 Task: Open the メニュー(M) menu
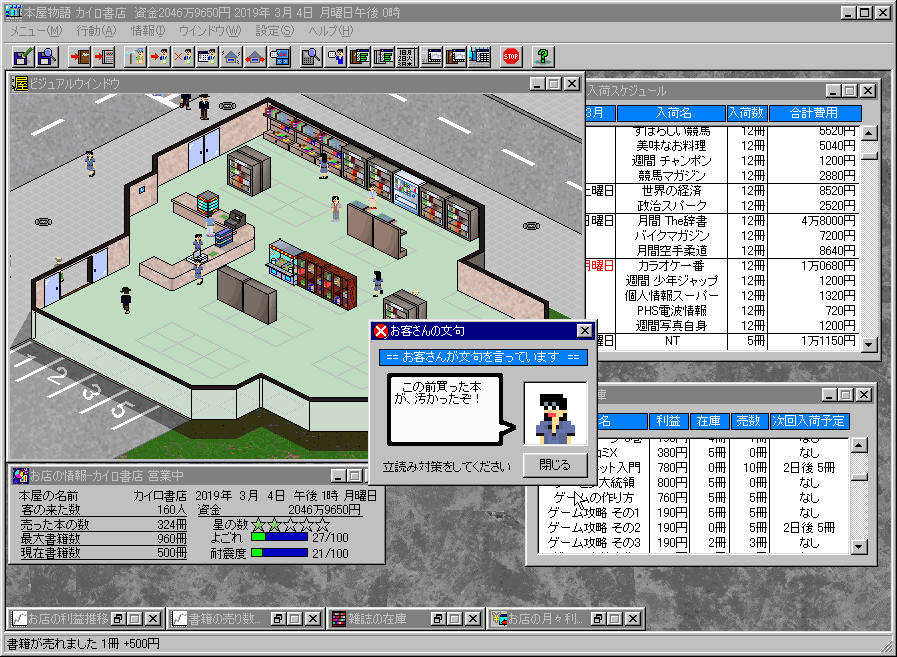(36, 31)
